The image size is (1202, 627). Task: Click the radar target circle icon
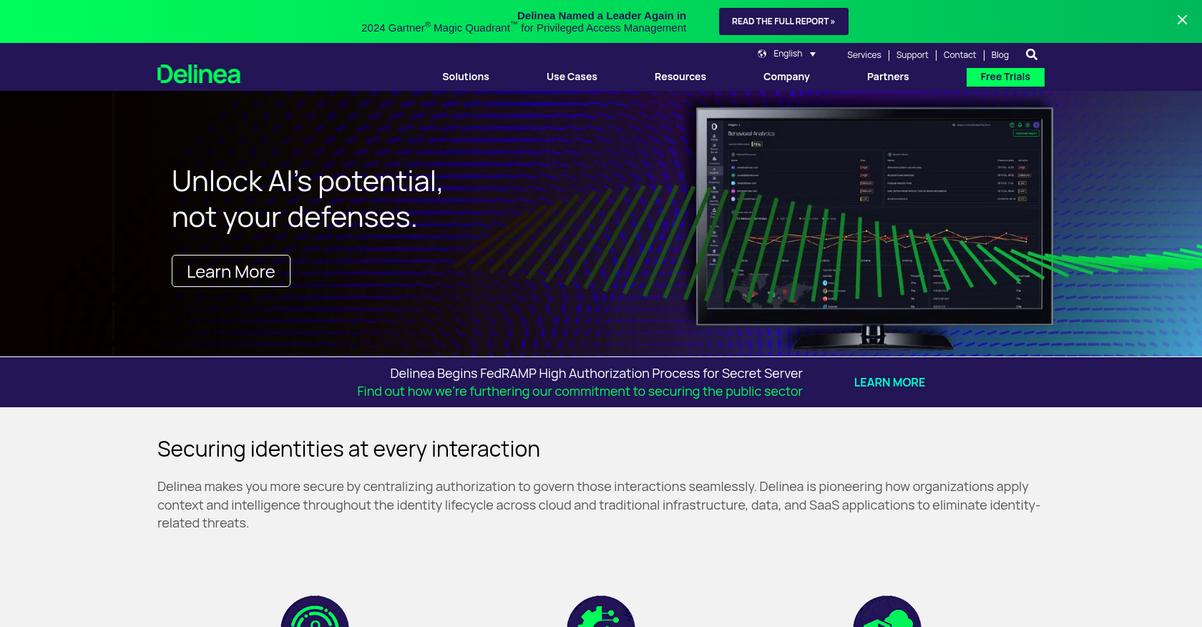pos(315,612)
